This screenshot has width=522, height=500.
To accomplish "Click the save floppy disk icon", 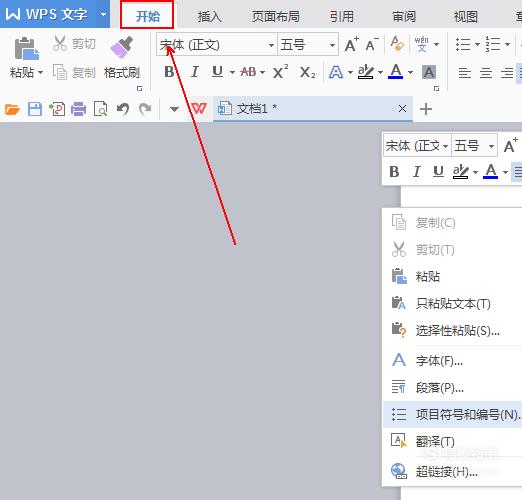I will [x=35, y=109].
